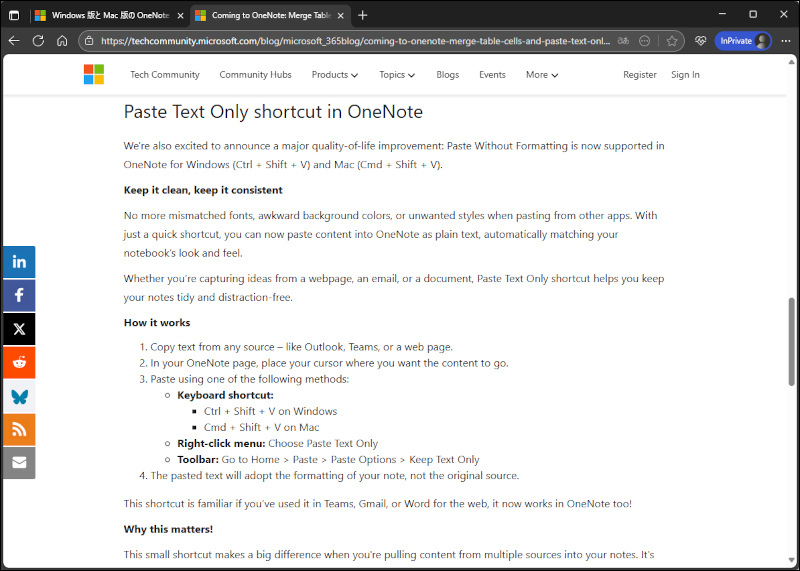The width and height of the screenshot is (800, 571).
Task: Click the Bluesky butterfly share icon
Action: (x=18, y=396)
